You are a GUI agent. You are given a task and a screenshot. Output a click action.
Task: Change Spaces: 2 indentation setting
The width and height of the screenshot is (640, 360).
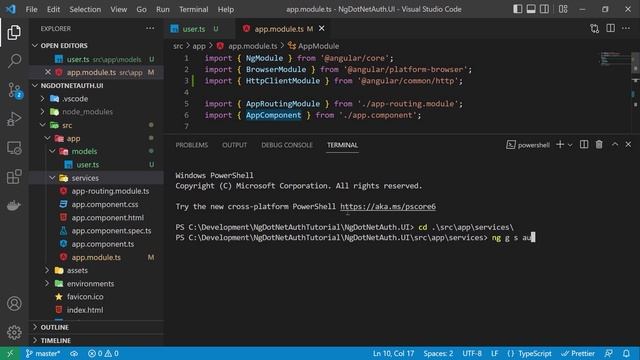coord(438,353)
